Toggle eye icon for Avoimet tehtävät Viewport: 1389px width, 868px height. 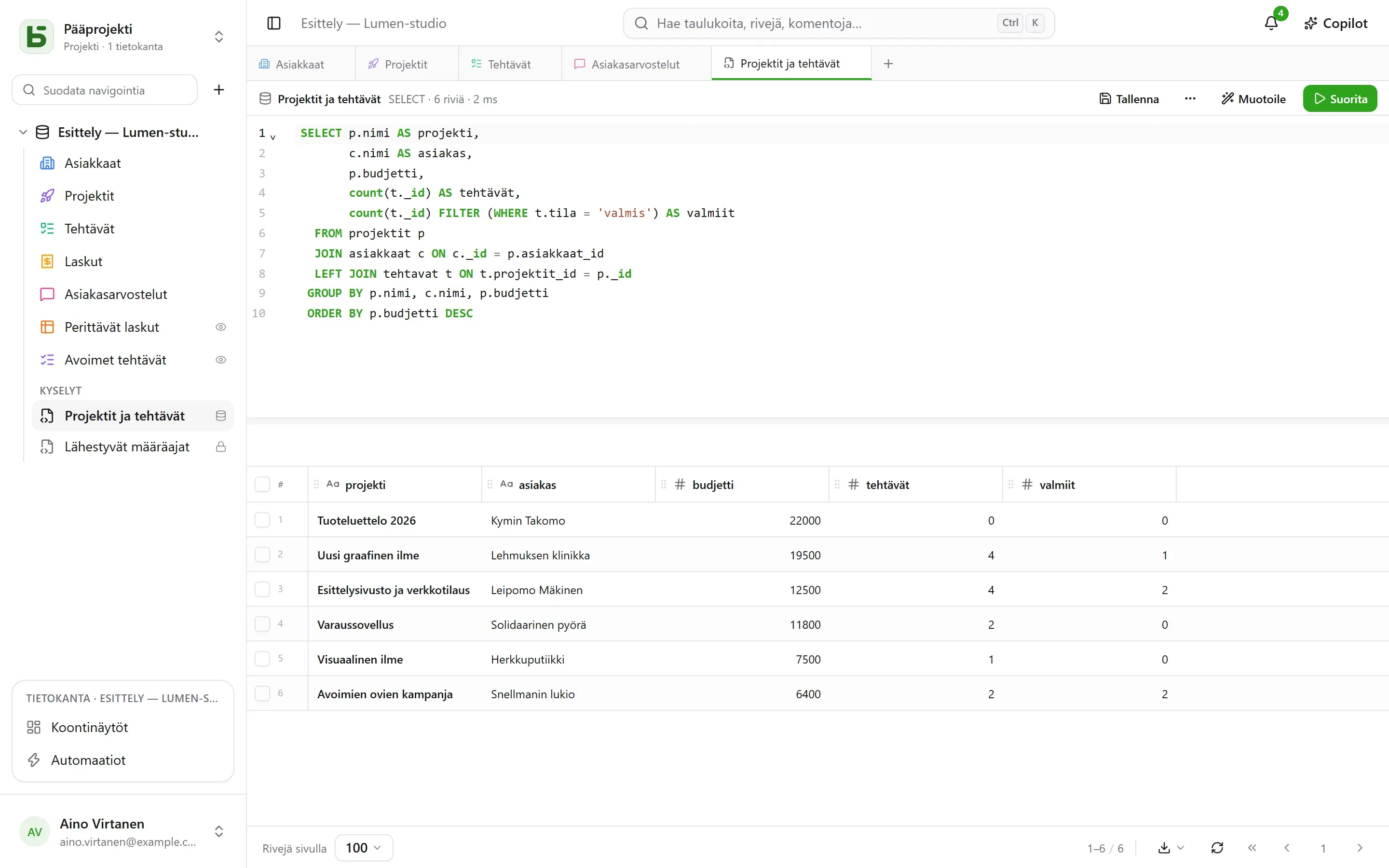click(221, 359)
